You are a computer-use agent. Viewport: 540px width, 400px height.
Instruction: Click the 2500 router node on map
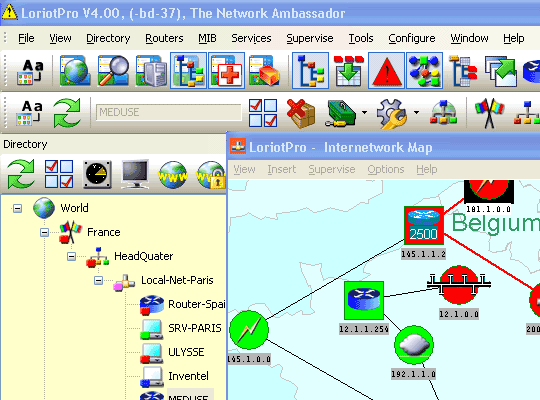pos(424,226)
